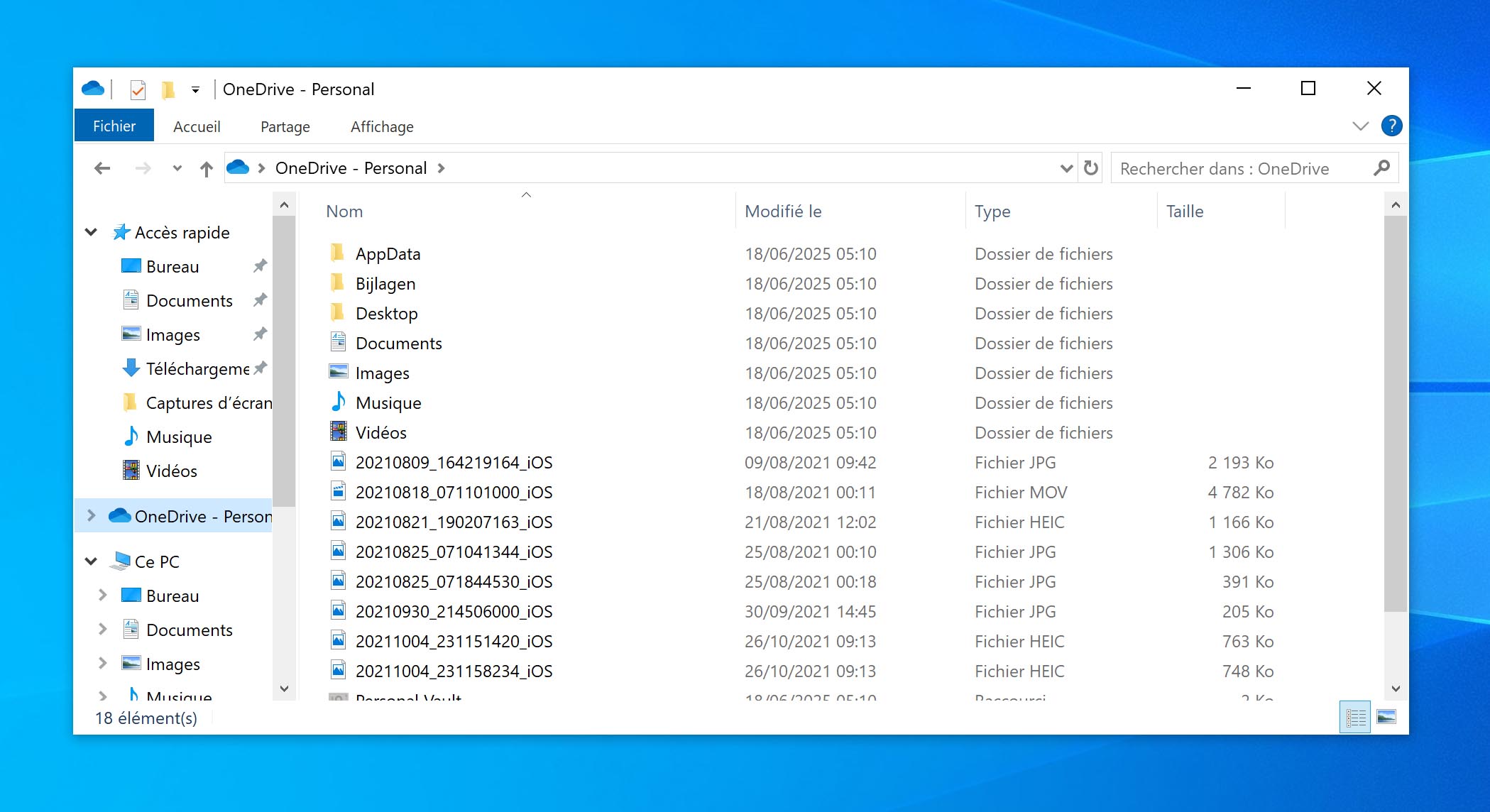Viewport: 1490px width, 812px height.
Task: Click the New folder quick access icon
Action: coord(168,89)
